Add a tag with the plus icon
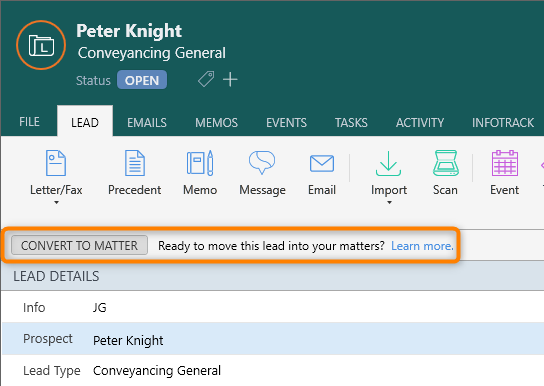 click(230, 79)
